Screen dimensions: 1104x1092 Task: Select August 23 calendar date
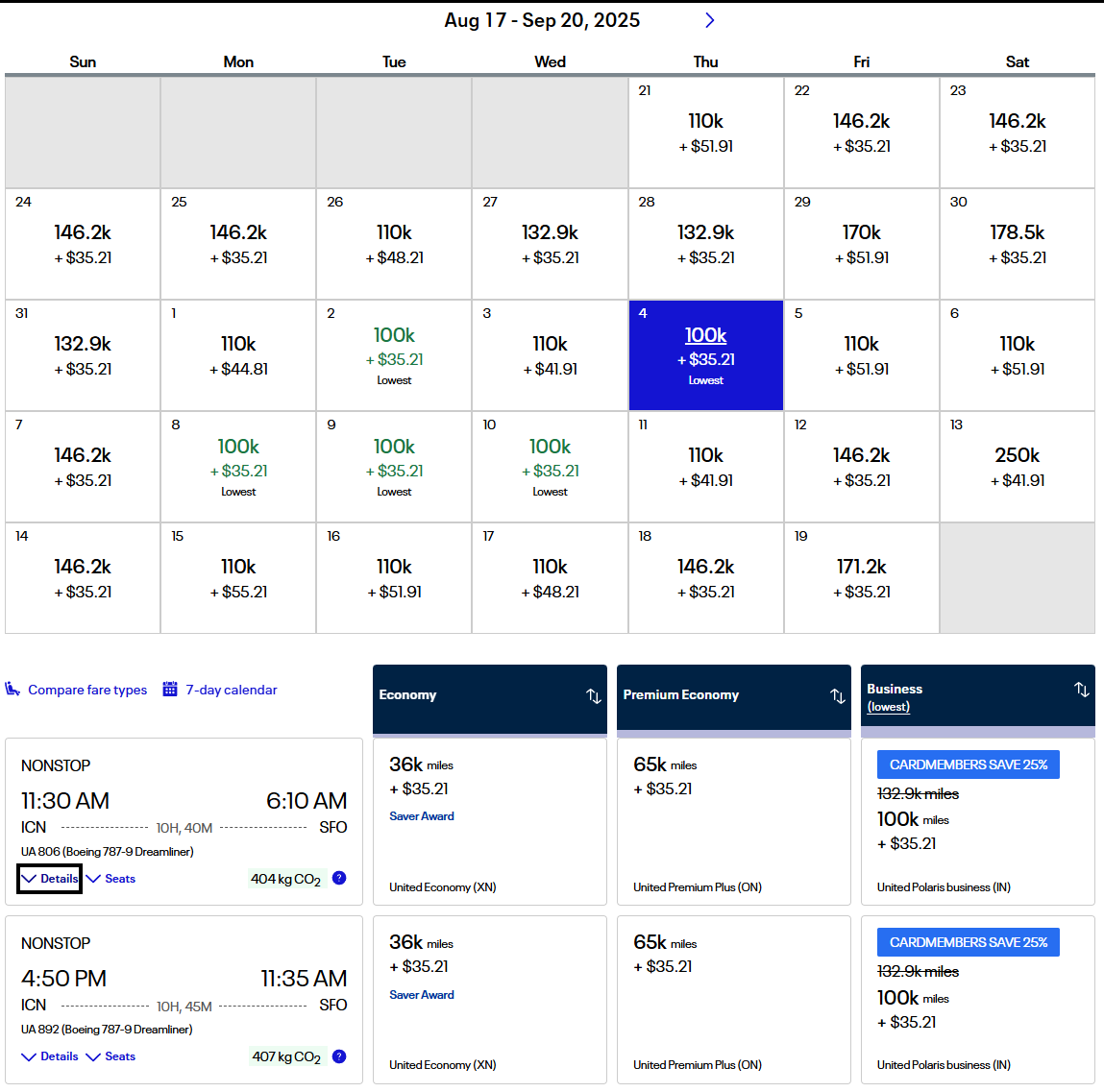(1017, 133)
